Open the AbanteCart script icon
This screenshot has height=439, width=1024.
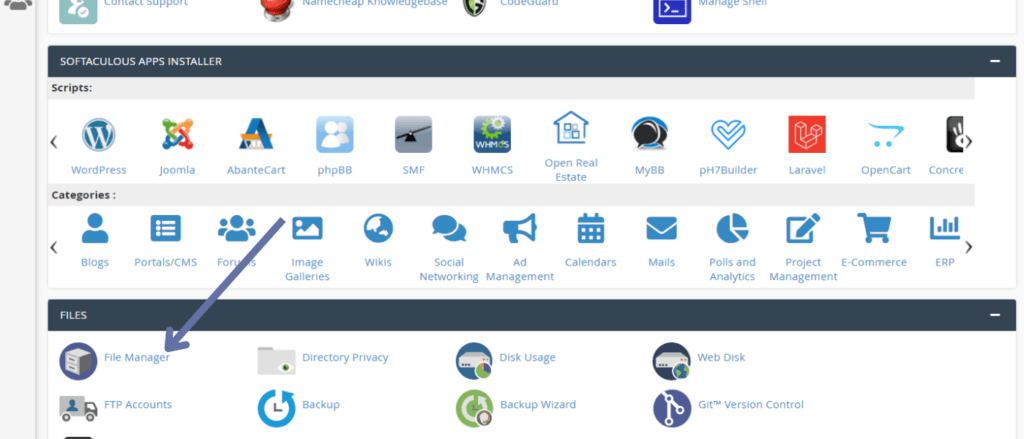(x=256, y=135)
